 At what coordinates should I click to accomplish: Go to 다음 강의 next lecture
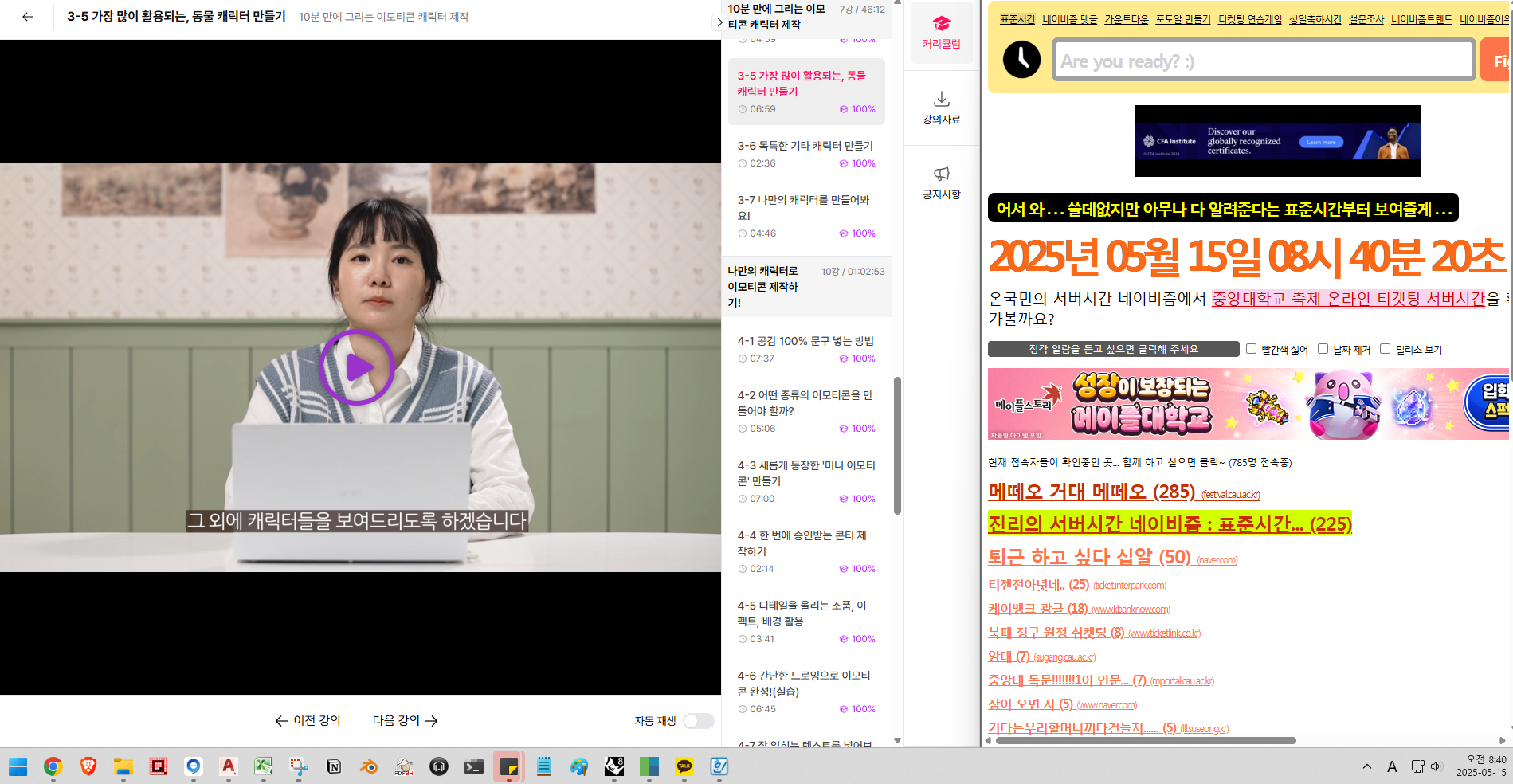pyautogui.click(x=406, y=720)
